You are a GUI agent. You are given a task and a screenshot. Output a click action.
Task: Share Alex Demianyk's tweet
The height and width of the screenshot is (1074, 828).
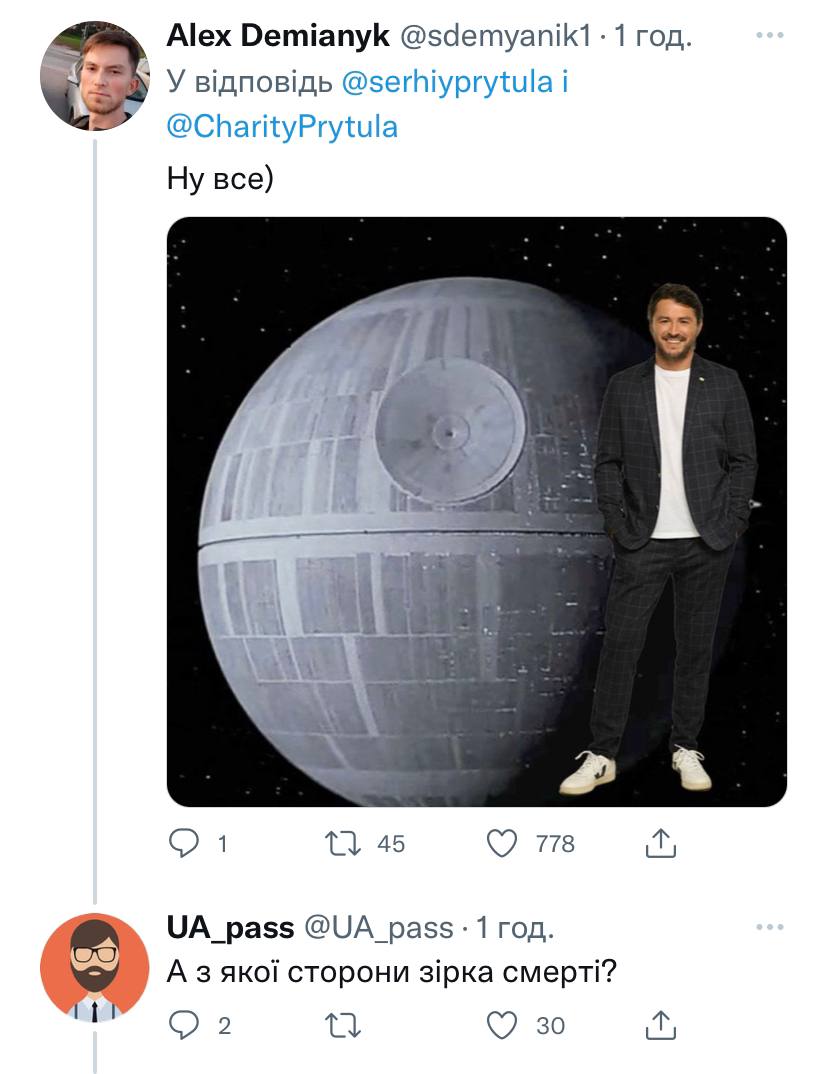(660, 844)
